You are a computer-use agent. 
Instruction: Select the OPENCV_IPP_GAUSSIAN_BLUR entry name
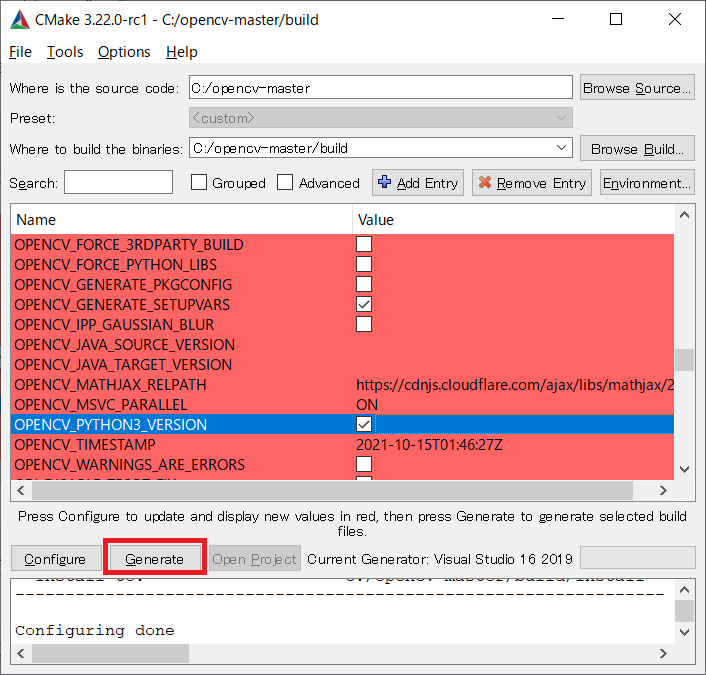click(114, 324)
